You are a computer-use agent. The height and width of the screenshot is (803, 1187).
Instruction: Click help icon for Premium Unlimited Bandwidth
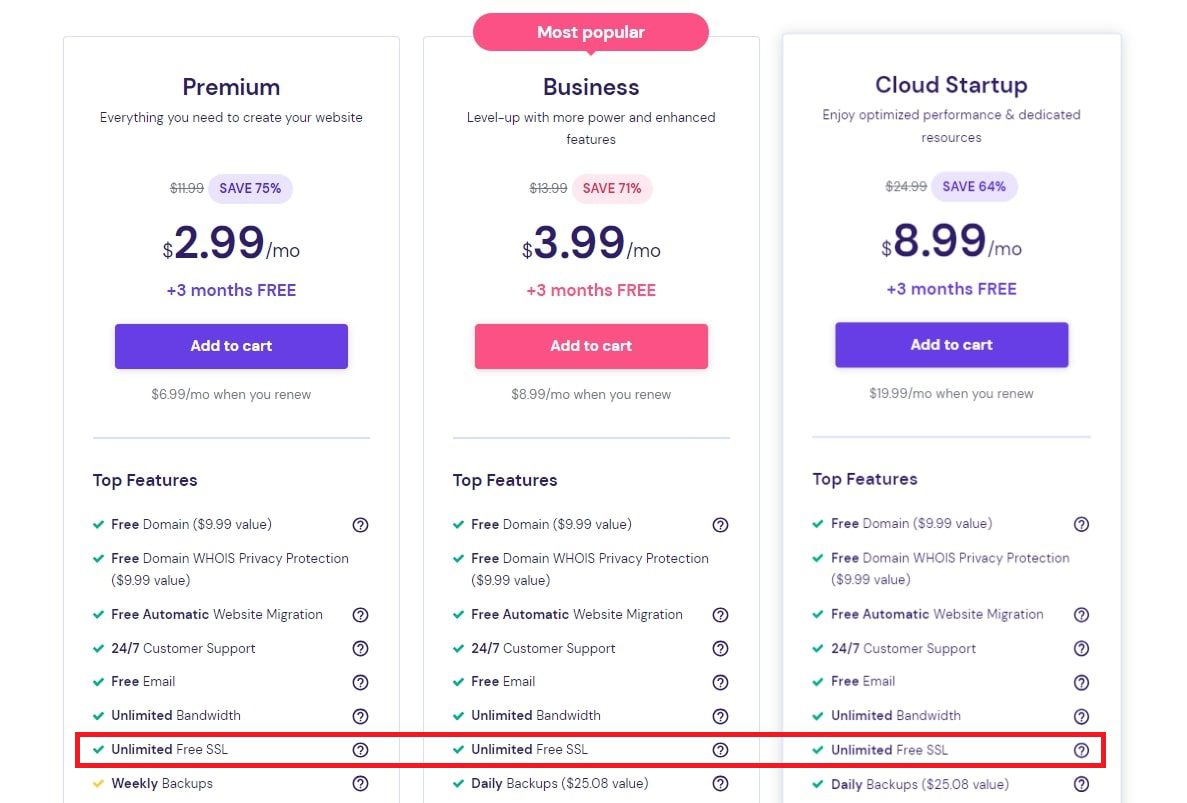(x=360, y=716)
